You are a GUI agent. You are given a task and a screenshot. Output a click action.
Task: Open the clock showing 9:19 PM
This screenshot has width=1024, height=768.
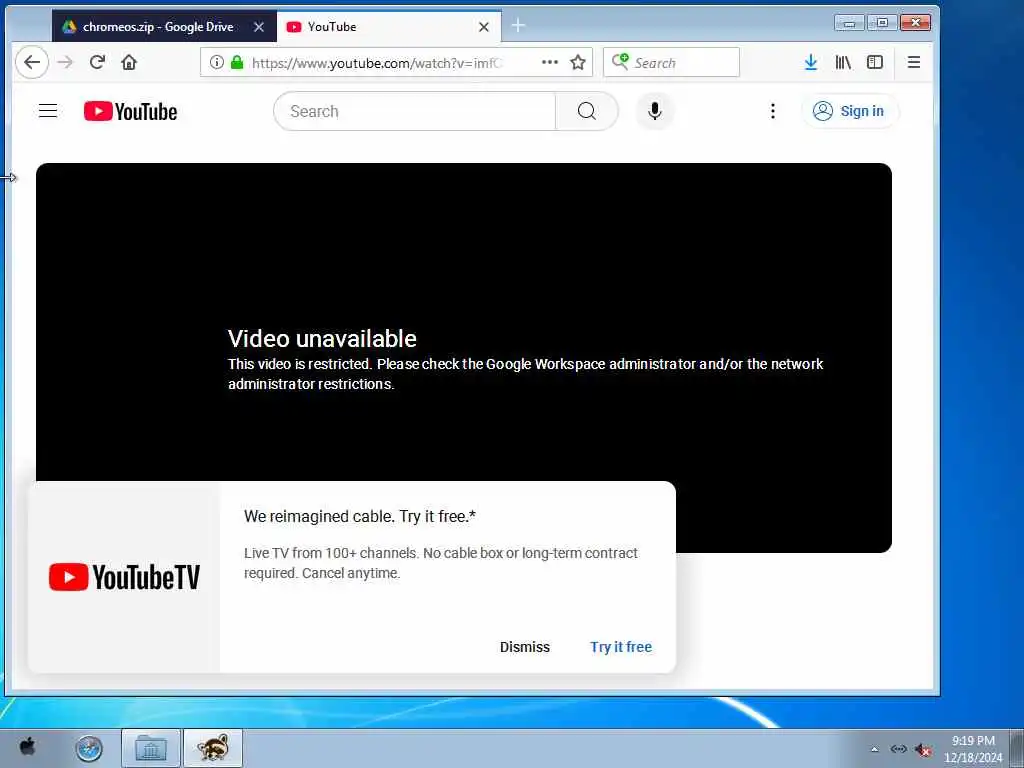coord(973,749)
